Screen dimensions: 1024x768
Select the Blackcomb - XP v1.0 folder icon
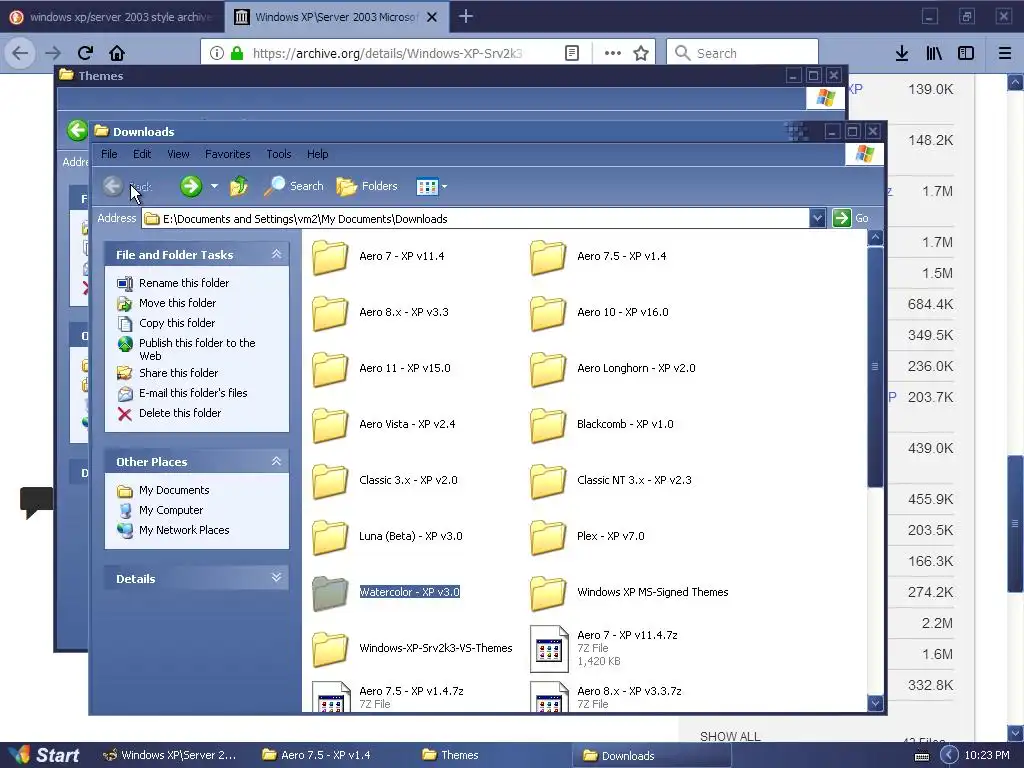tap(548, 424)
